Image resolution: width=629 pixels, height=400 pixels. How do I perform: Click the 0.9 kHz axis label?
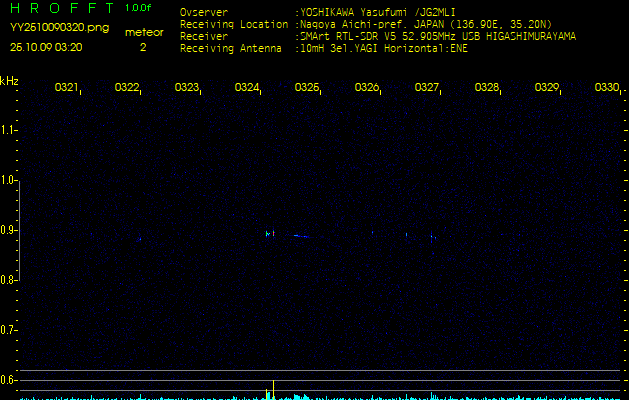[7, 230]
